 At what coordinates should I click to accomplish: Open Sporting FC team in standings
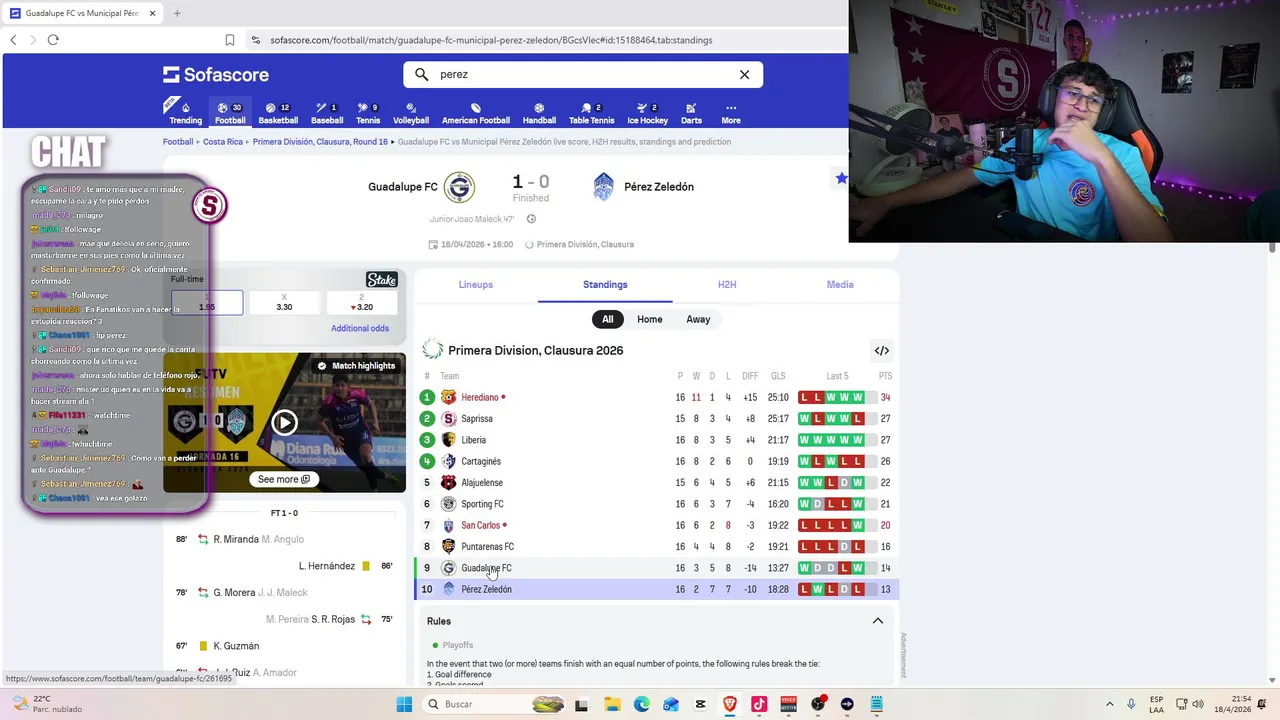pos(482,504)
